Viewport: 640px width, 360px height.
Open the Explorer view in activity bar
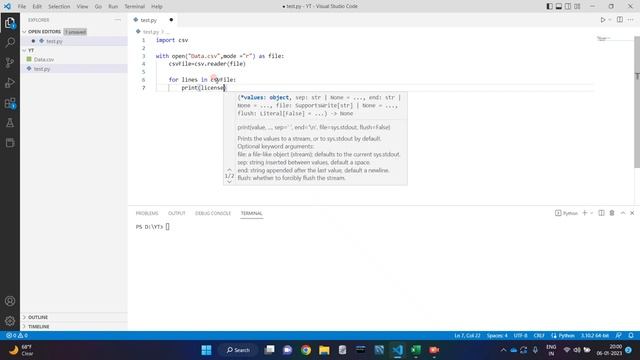pos(10,23)
